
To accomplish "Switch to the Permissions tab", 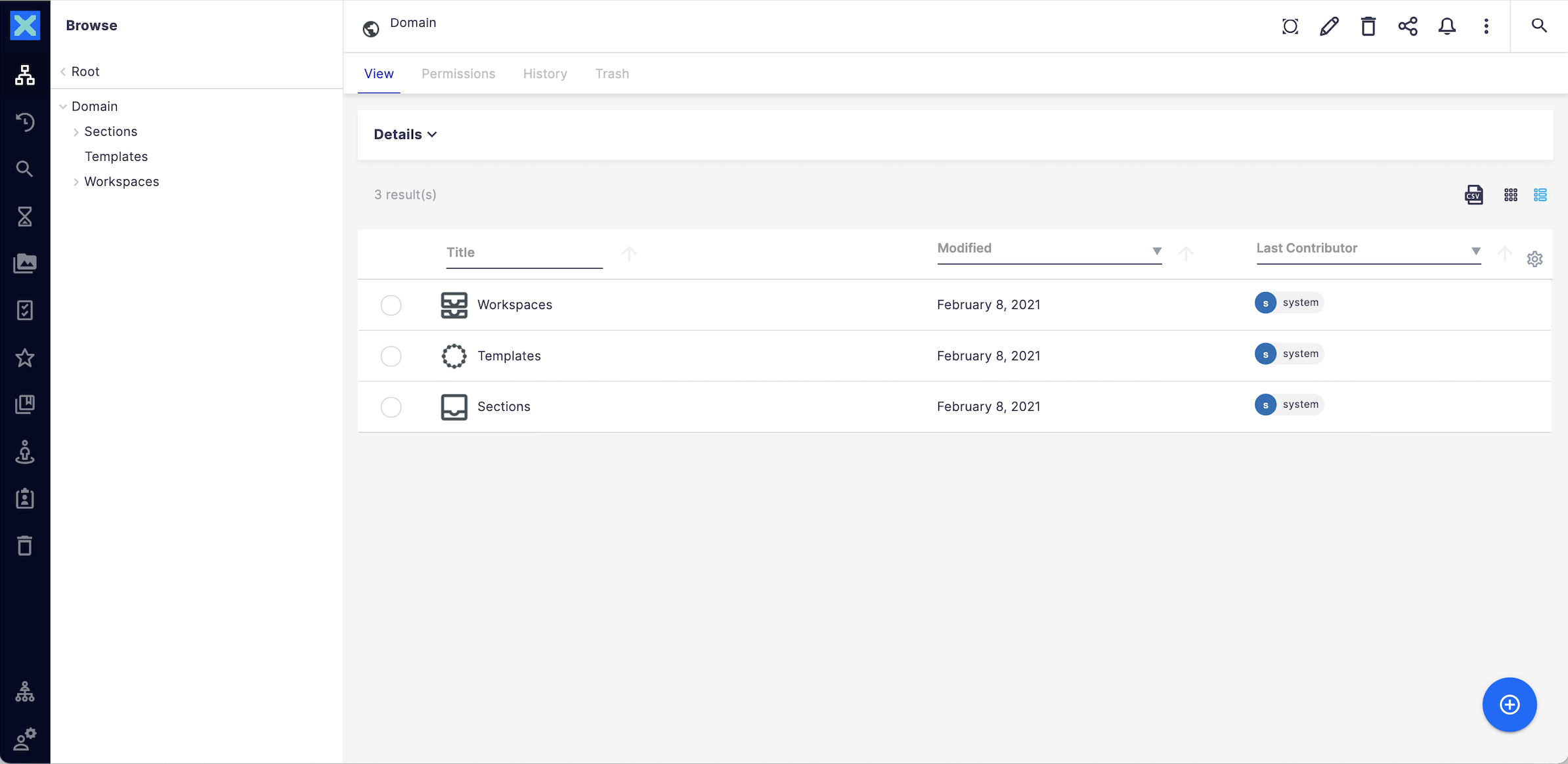I will coord(458,74).
